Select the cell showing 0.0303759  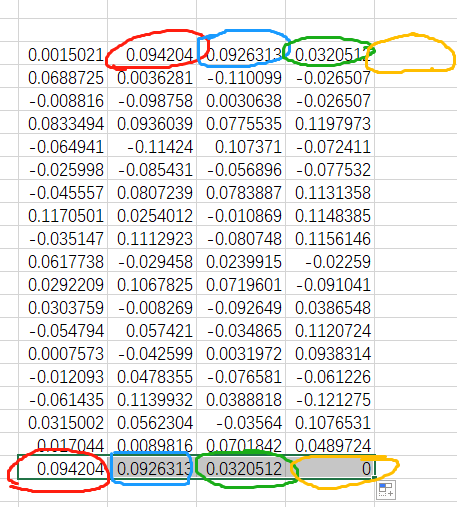(x=63, y=306)
